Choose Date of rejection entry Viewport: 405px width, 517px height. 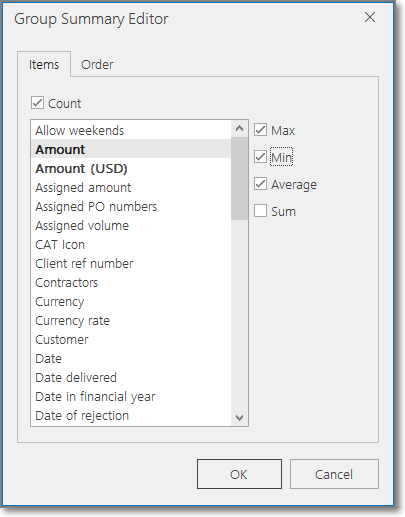[131, 415]
